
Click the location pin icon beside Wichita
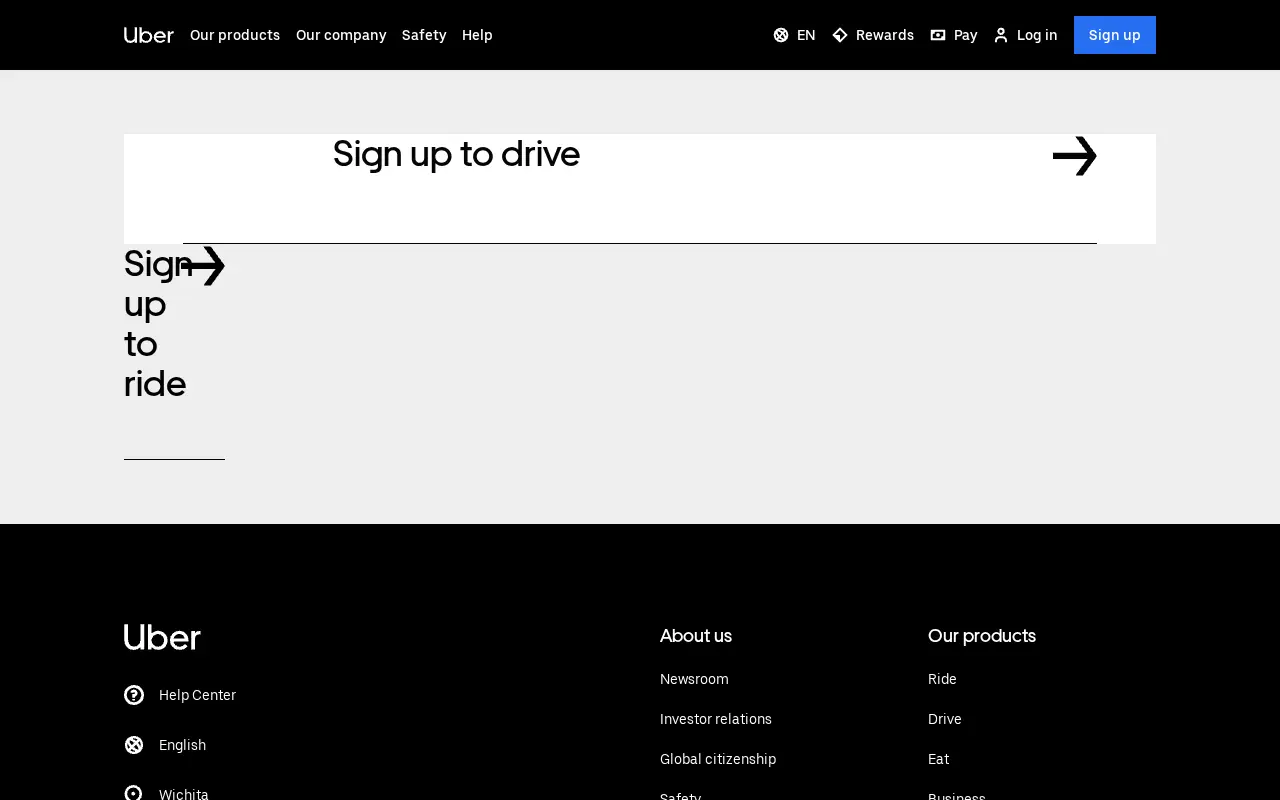click(134, 793)
